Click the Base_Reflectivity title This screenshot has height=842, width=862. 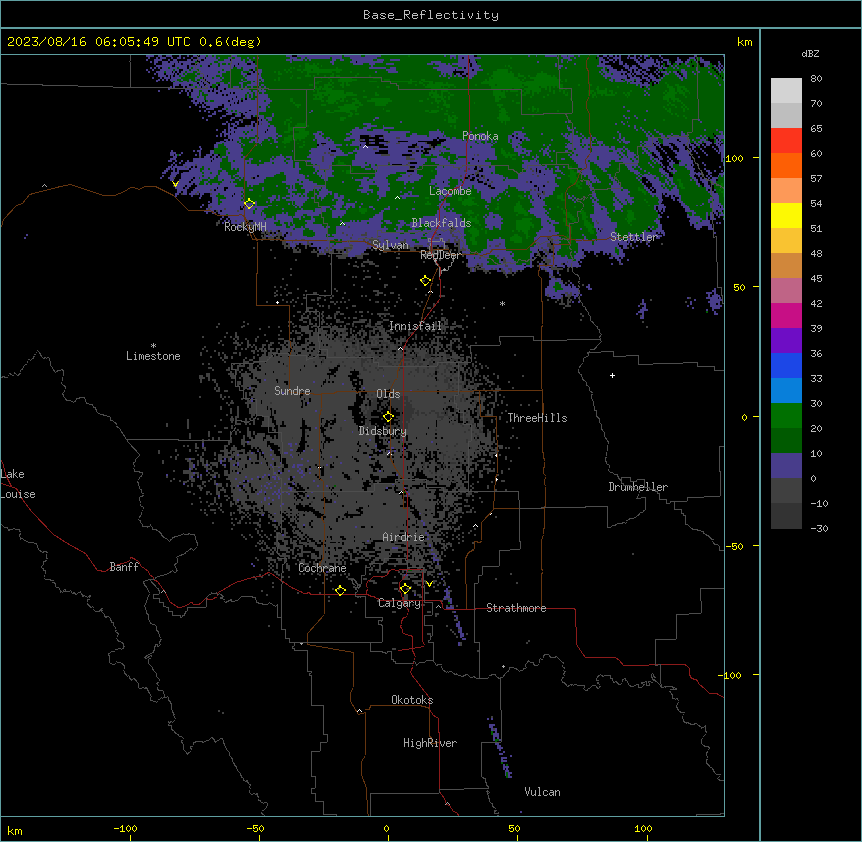pos(431,15)
